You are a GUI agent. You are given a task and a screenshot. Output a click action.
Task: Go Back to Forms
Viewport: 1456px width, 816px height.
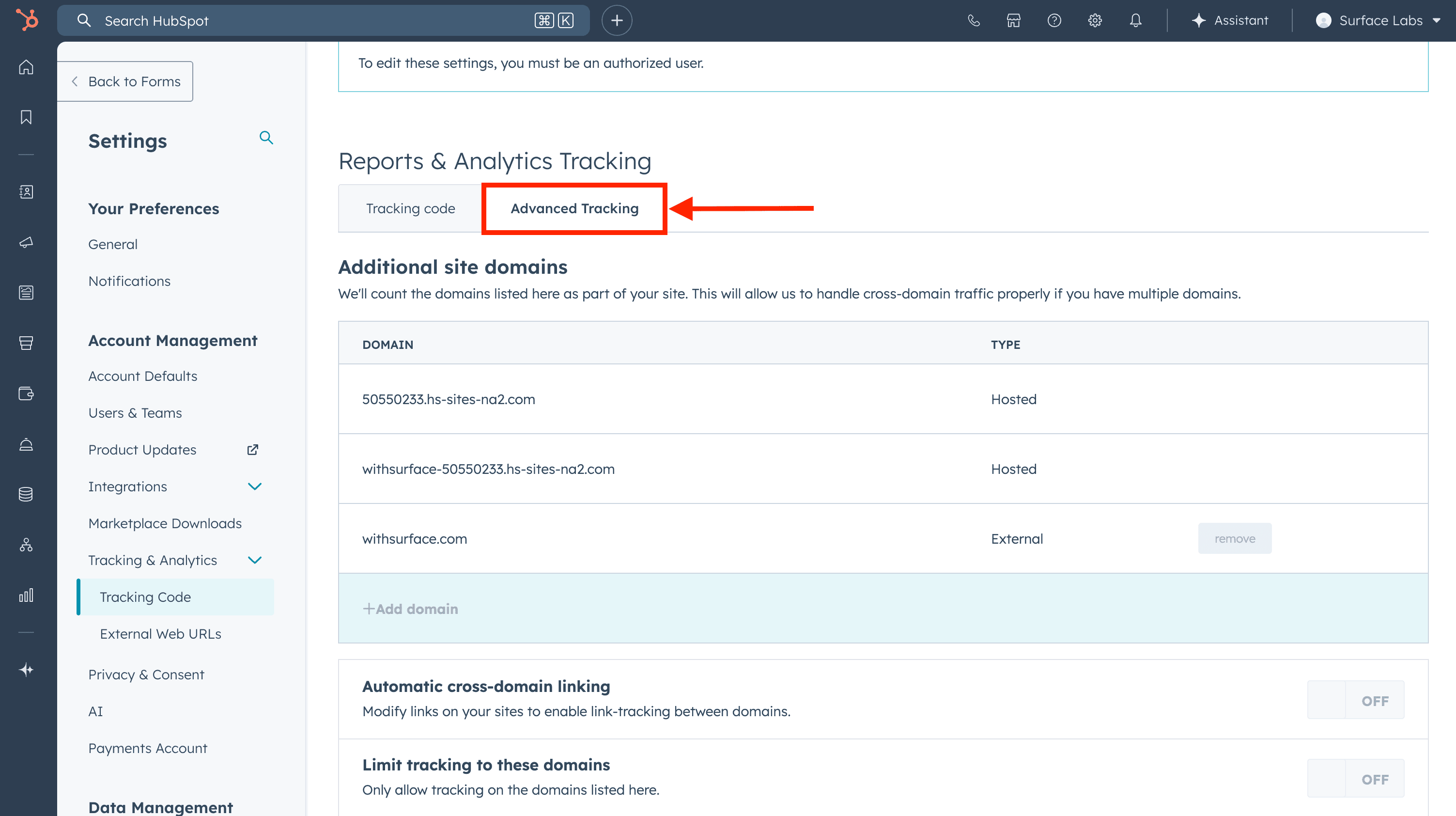coord(125,81)
